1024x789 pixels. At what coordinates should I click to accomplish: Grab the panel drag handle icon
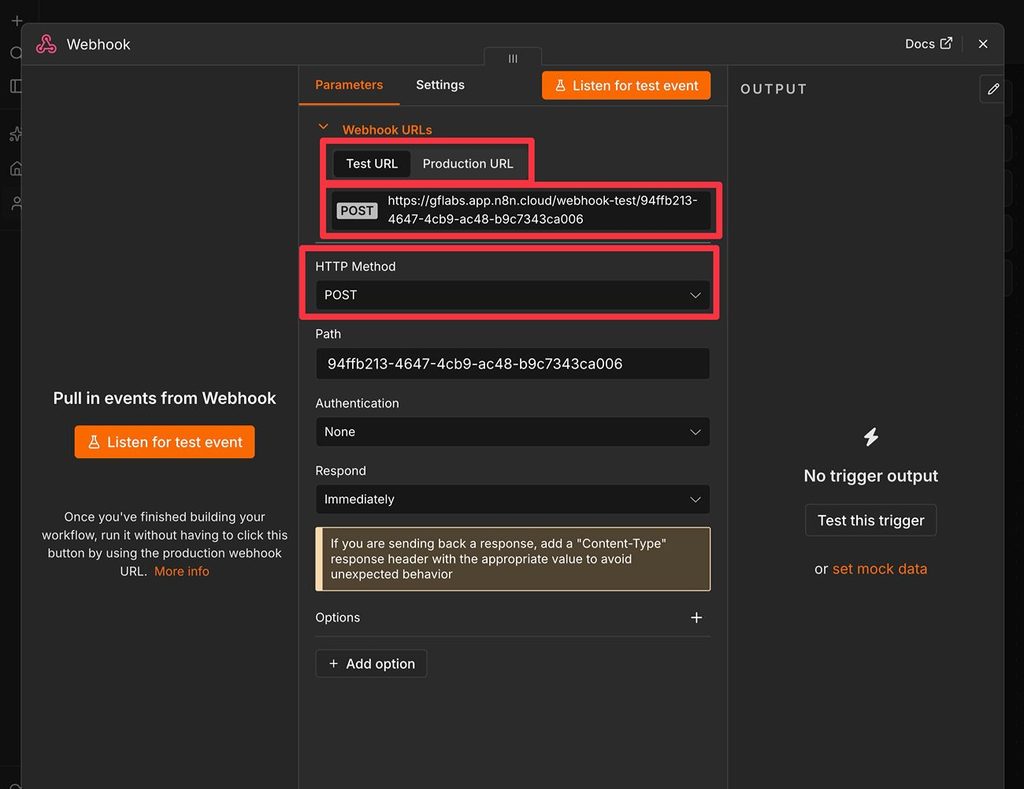513,59
